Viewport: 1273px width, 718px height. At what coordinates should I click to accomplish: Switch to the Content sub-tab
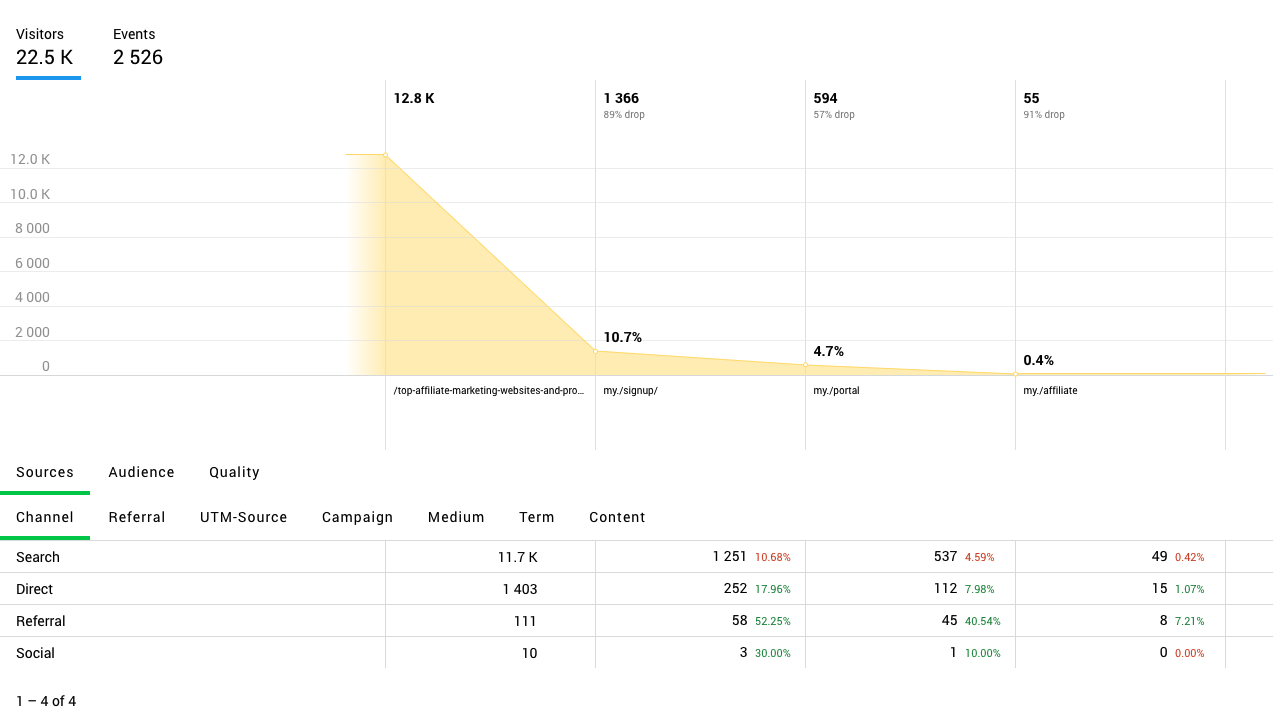click(x=617, y=517)
